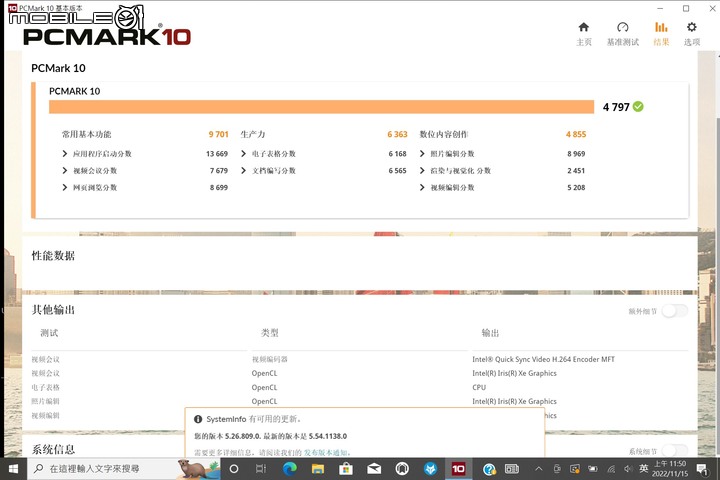The height and width of the screenshot is (480, 720).
Task: Click the 测试 column header
Action: (x=49, y=333)
